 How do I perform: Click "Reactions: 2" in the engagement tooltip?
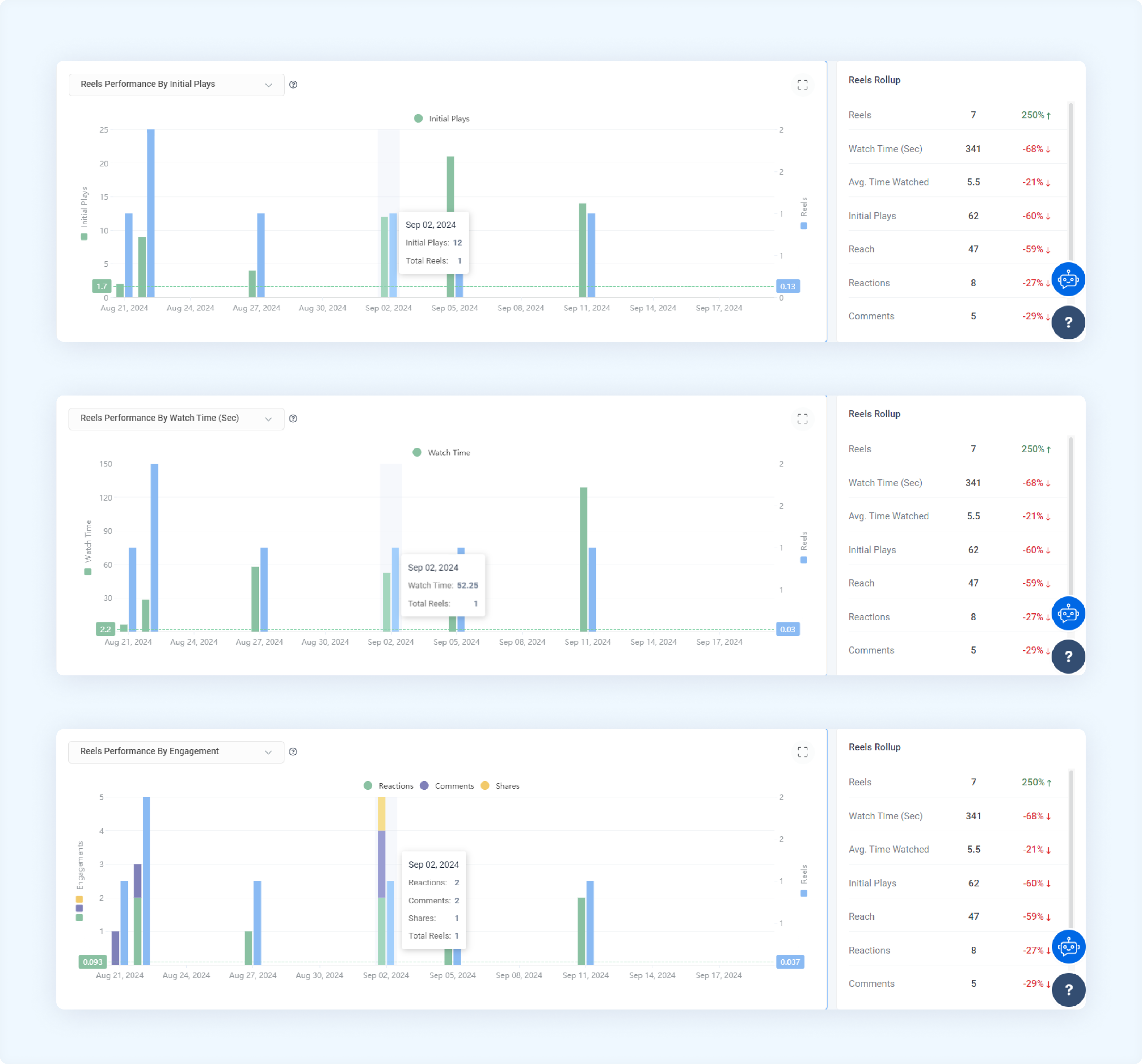coord(434,882)
